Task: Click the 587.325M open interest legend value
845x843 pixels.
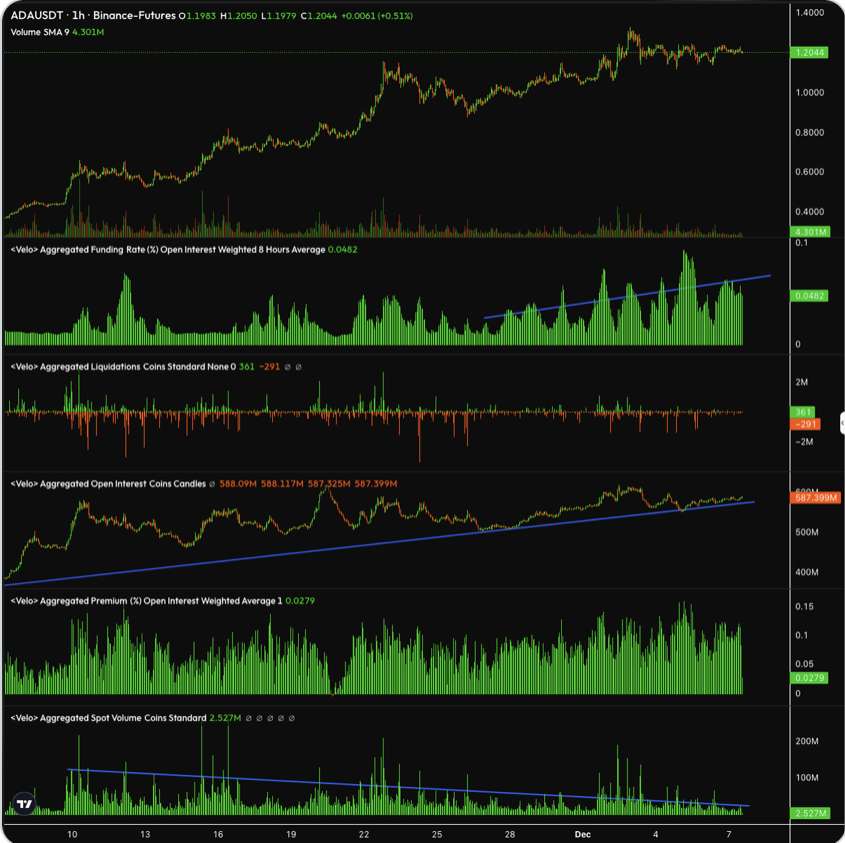Action: coord(329,483)
